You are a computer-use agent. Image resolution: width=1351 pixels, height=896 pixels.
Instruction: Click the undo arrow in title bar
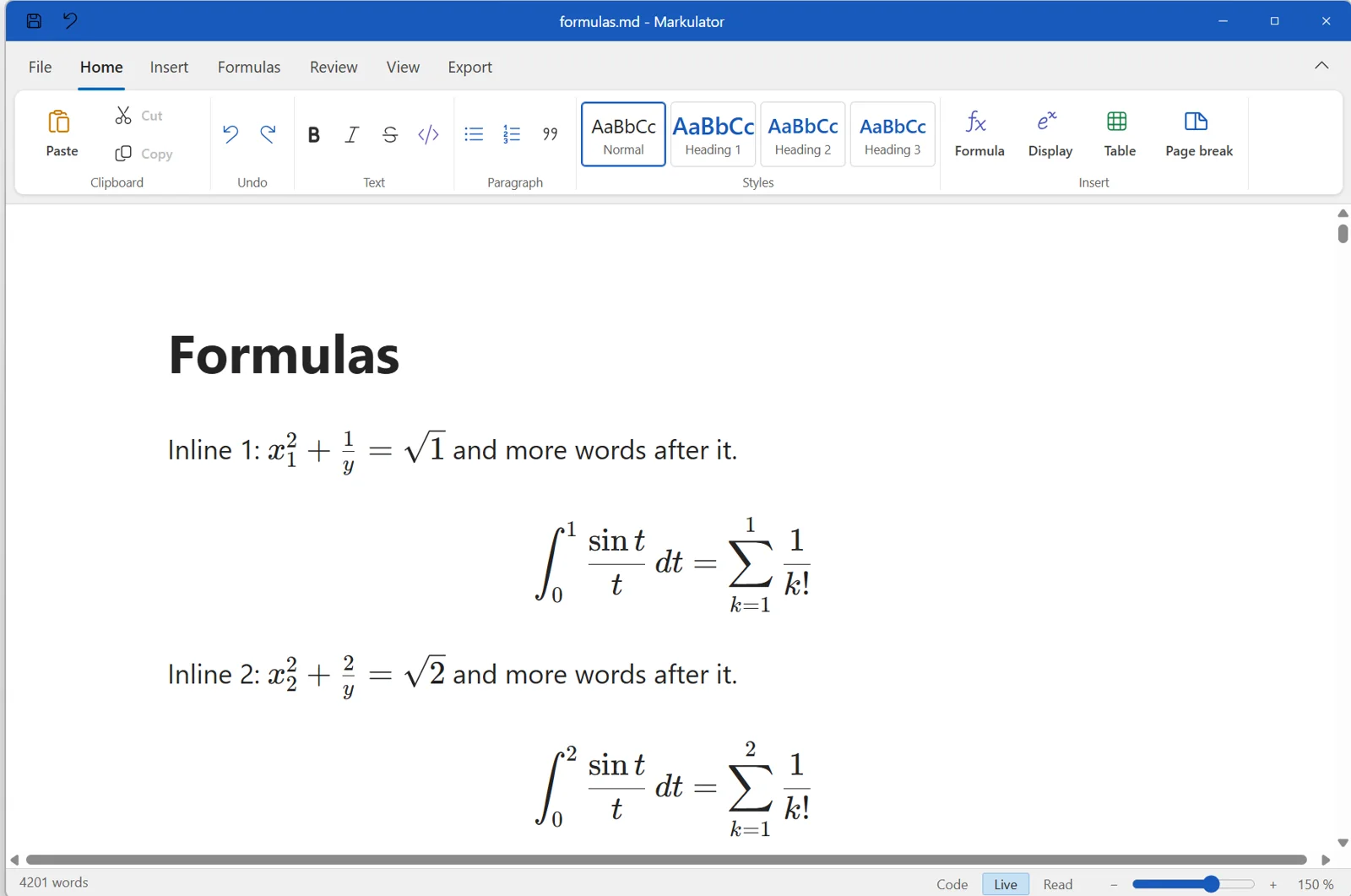point(70,20)
